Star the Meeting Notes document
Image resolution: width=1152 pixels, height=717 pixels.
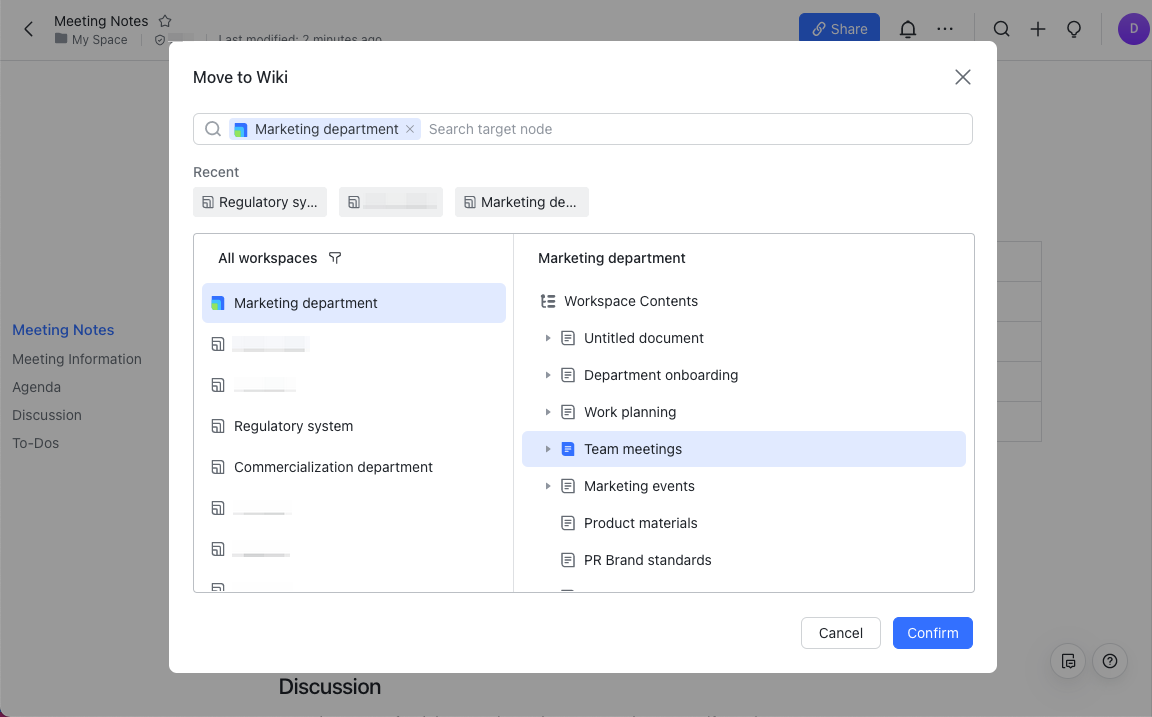click(x=166, y=21)
